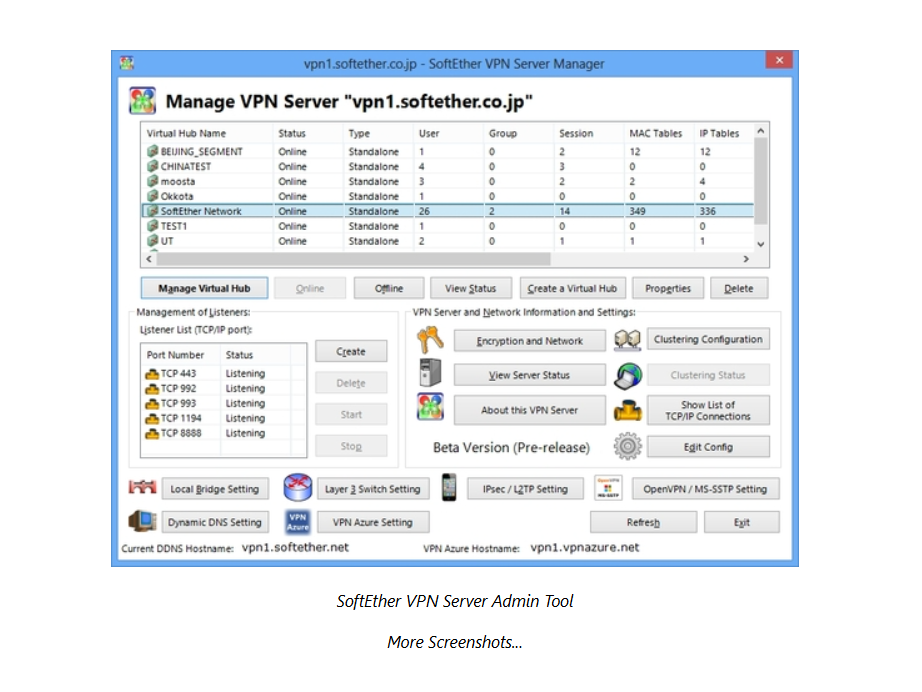Delete the selected virtual hub

coord(739,288)
